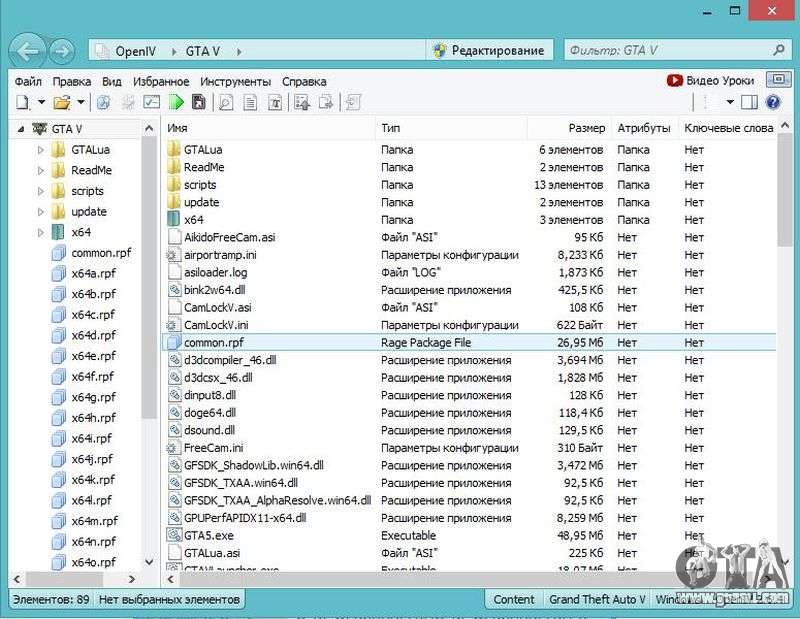
Task: Click the blue globe toolbar icon
Action: pos(104,102)
